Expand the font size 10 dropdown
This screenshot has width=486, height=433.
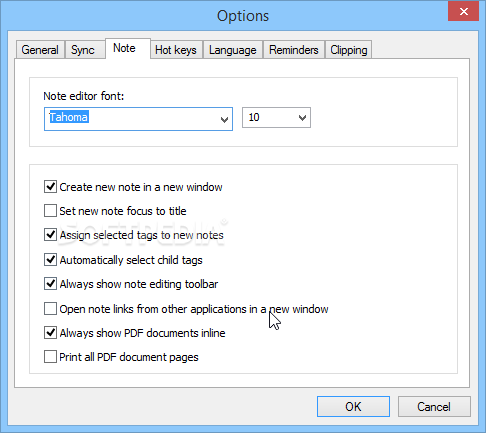(x=276, y=117)
